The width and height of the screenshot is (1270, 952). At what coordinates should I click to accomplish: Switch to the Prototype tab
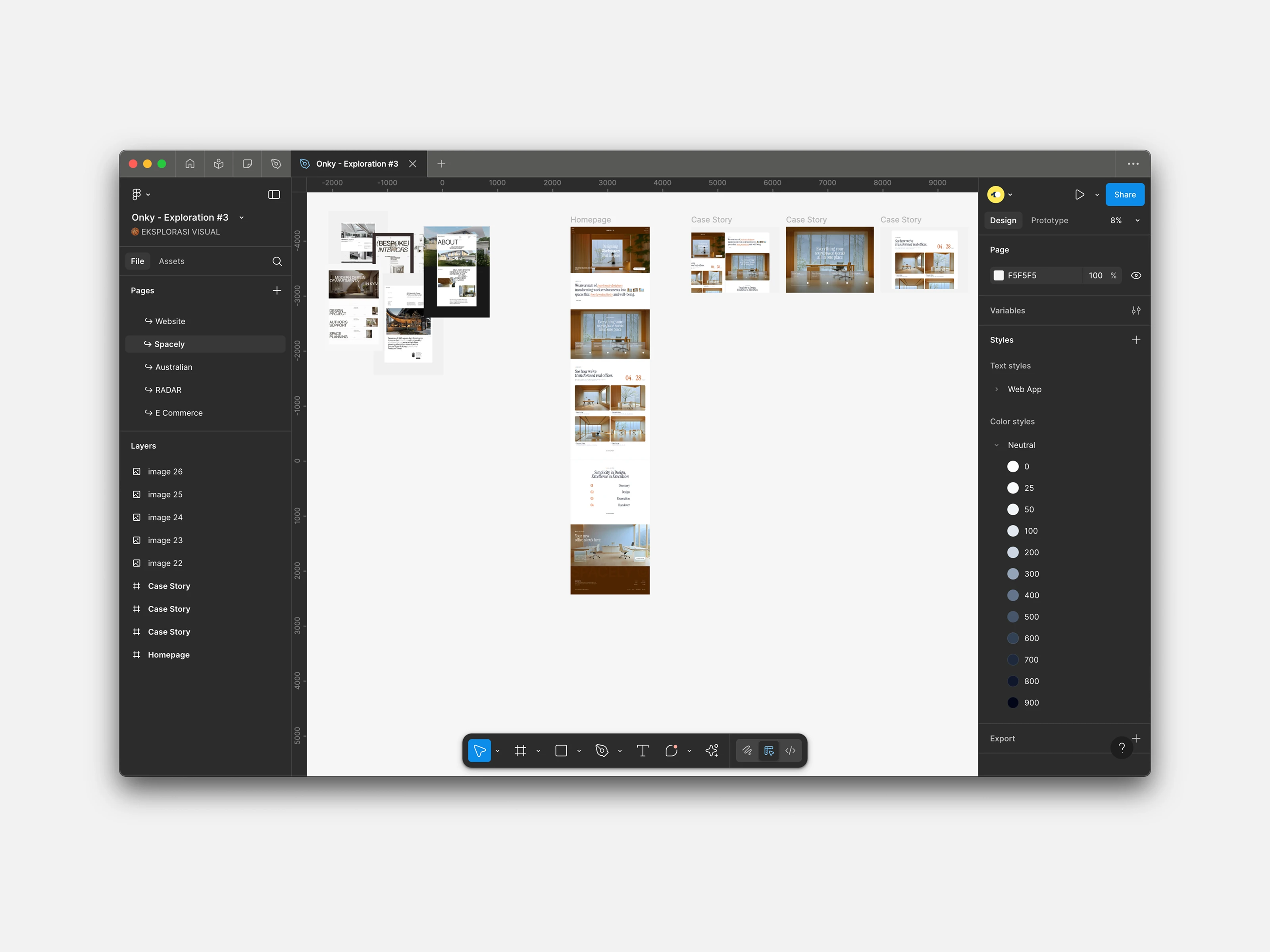point(1049,221)
